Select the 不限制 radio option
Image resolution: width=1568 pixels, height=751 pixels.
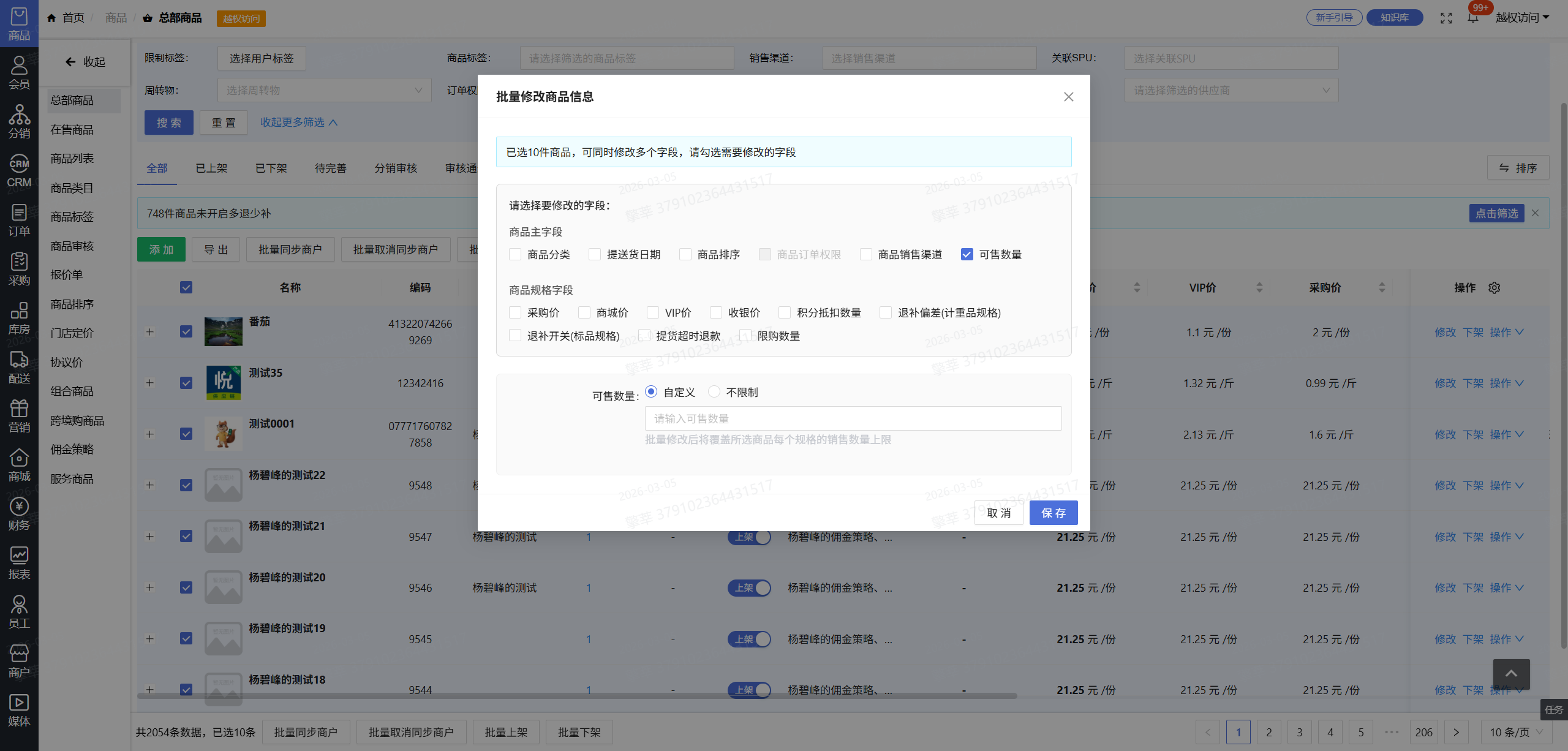pos(714,391)
